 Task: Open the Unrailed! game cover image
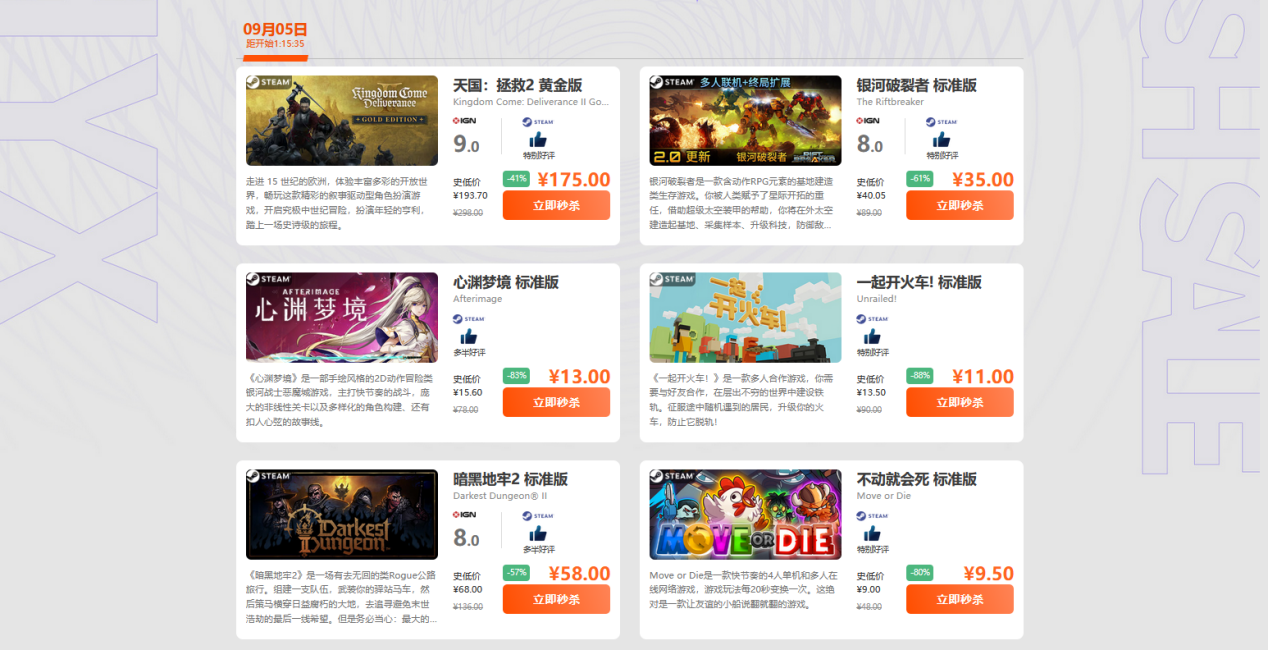coord(745,317)
